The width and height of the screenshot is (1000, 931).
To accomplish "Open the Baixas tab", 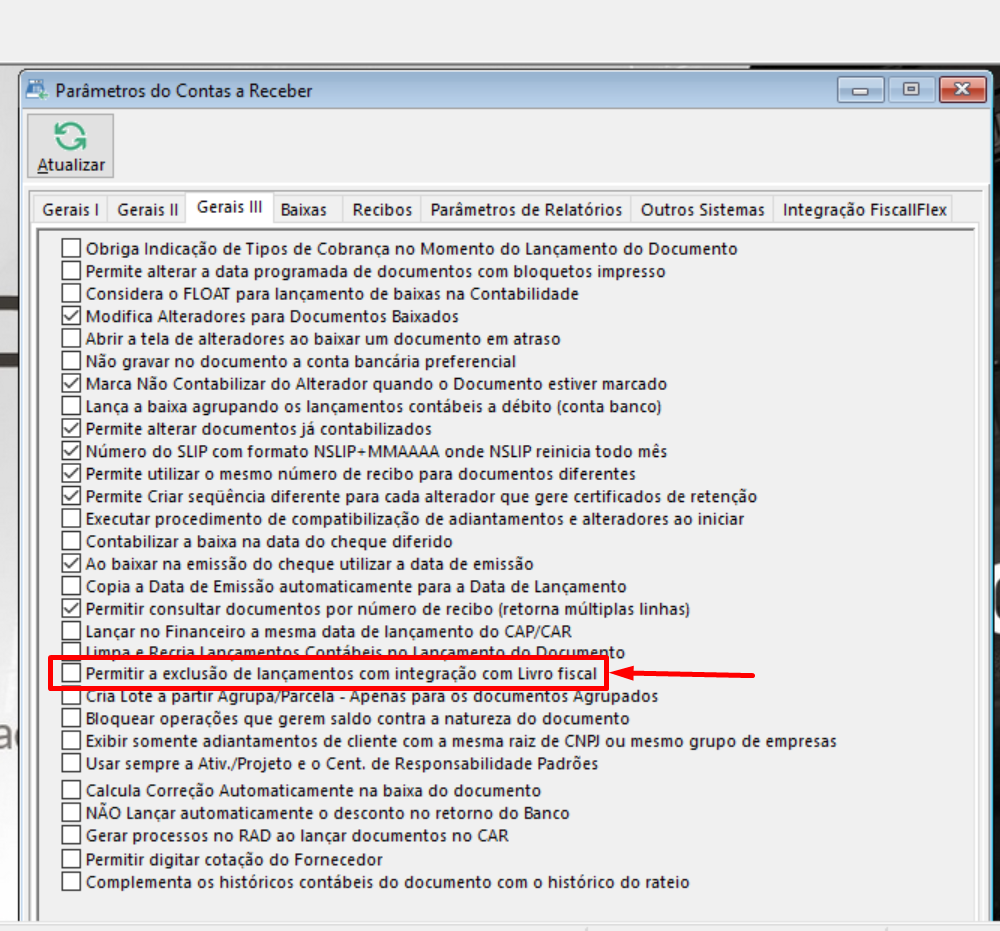I will (304, 210).
